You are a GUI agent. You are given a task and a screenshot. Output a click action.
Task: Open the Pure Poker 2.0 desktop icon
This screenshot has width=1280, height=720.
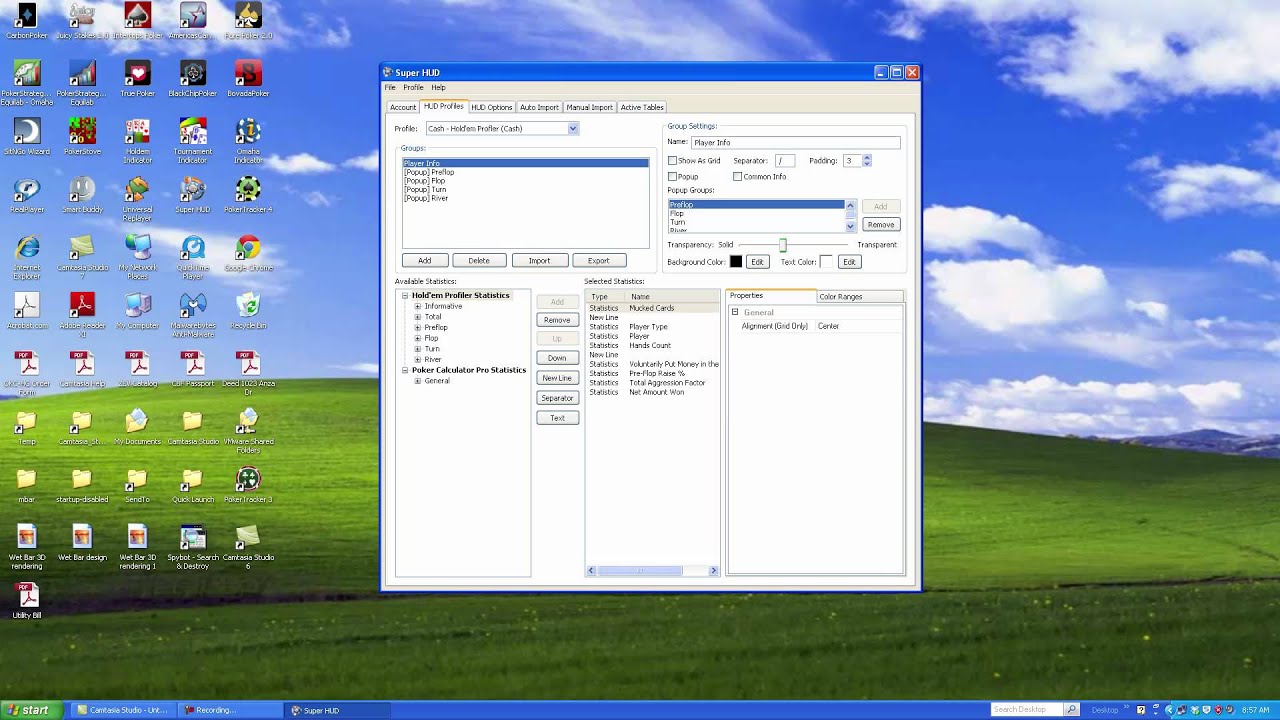tap(248, 22)
